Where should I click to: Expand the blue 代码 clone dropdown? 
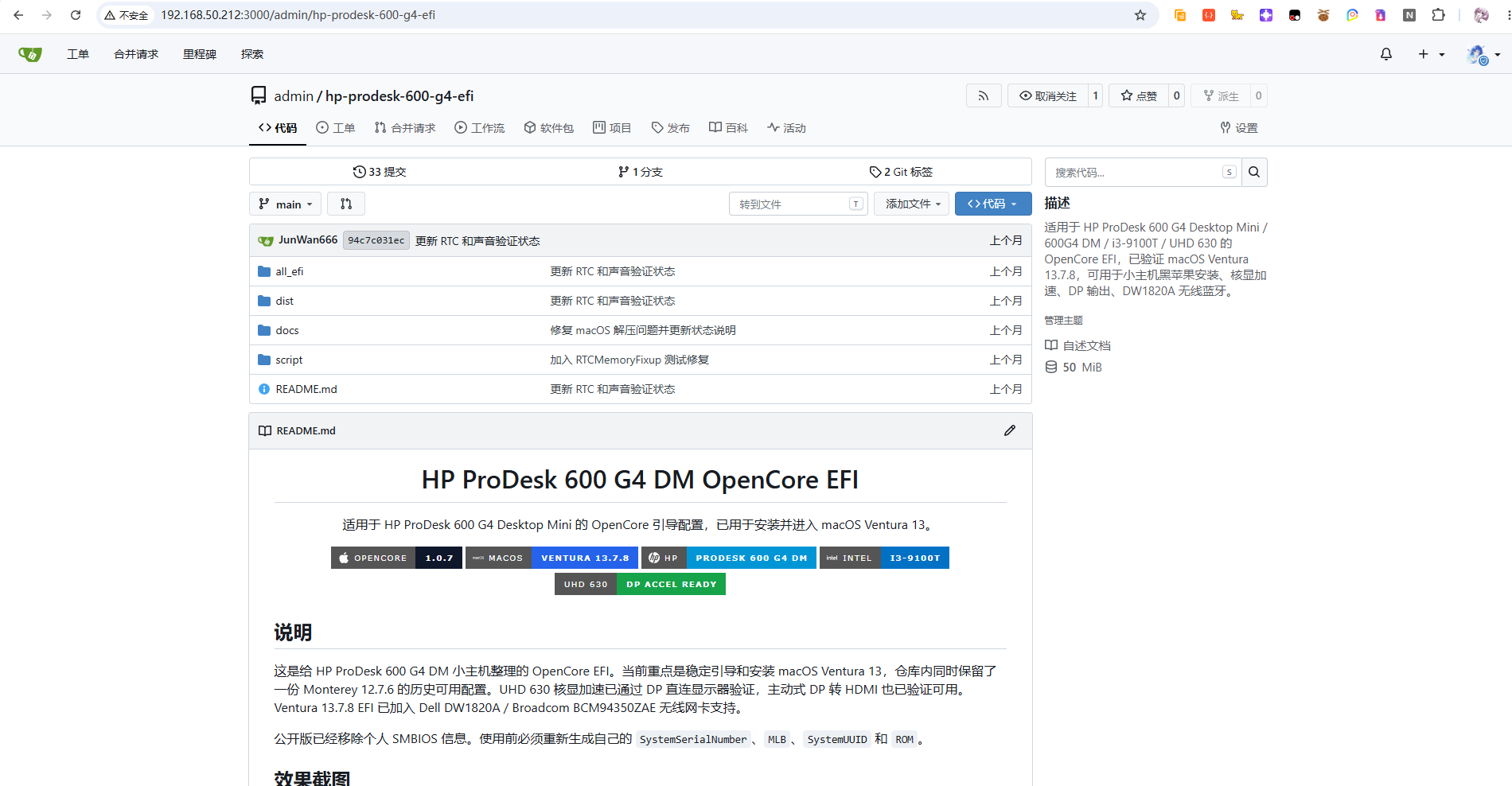pyautogui.click(x=993, y=204)
